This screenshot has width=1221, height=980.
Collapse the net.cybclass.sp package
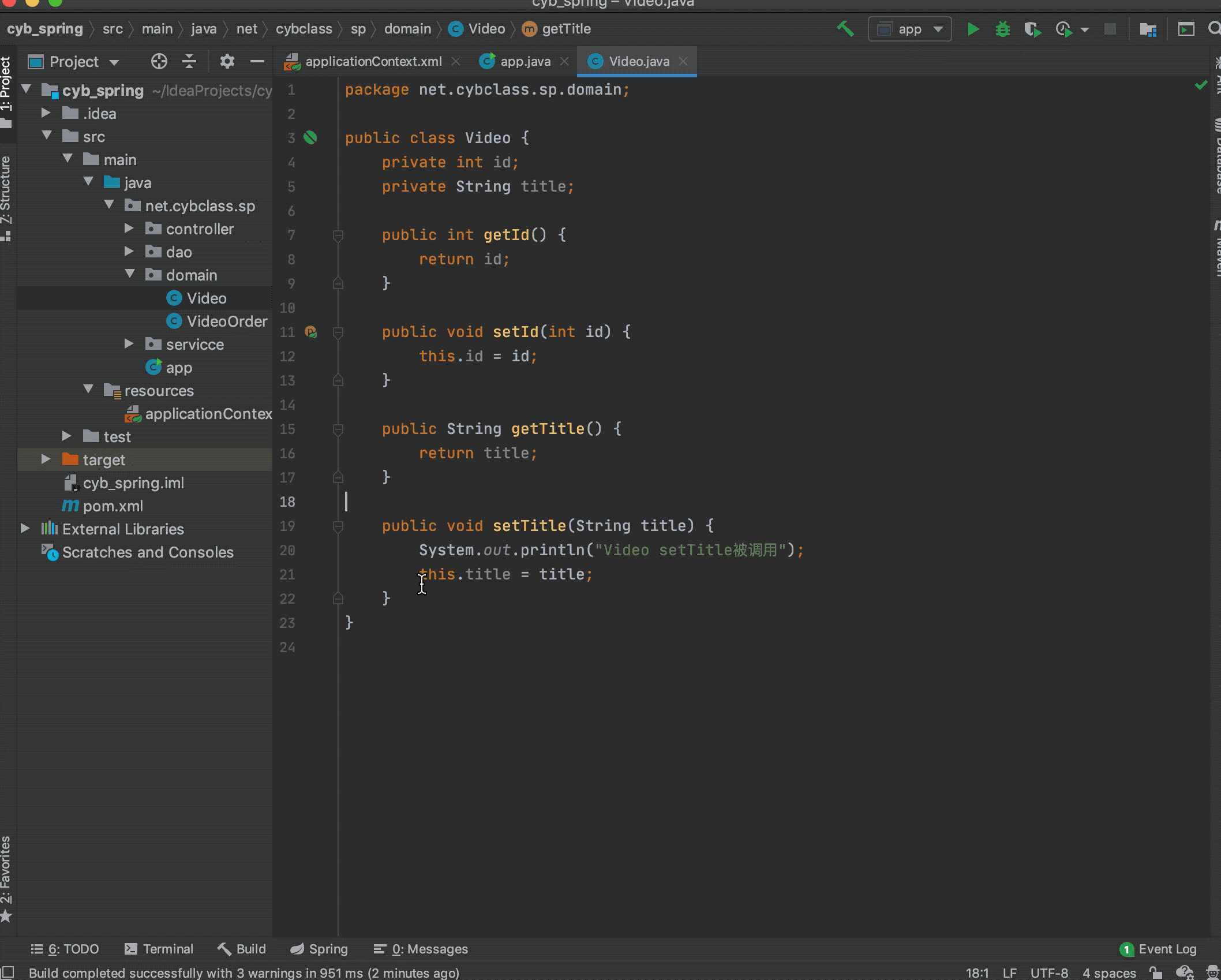[x=109, y=205]
